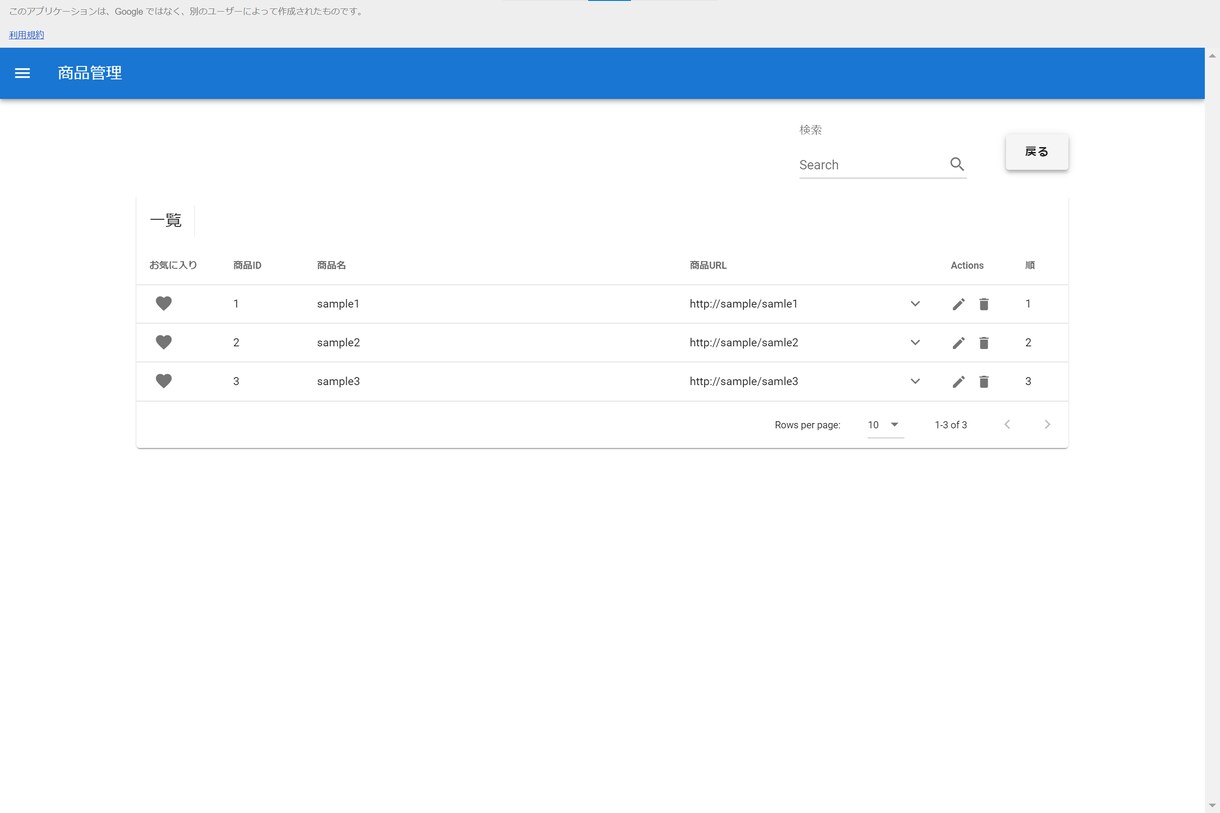This screenshot has height=813, width=1220.
Task: Open the 利用規約 link
Action: pyautogui.click(x=26, y=35)
